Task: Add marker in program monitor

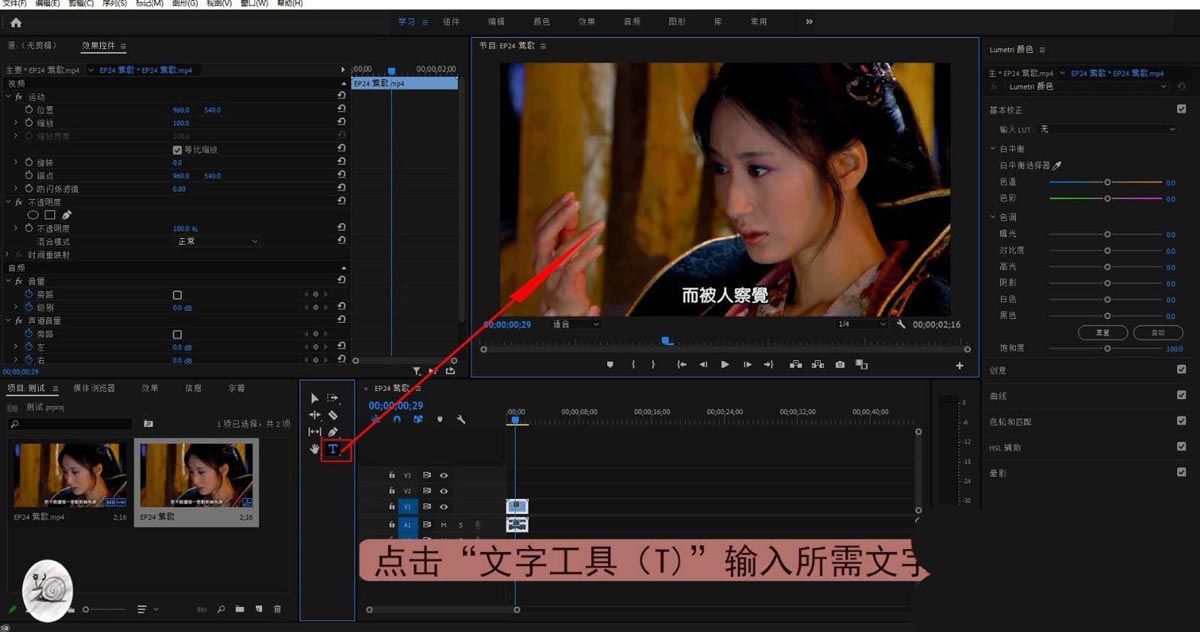Action: (x=610, y=365)
